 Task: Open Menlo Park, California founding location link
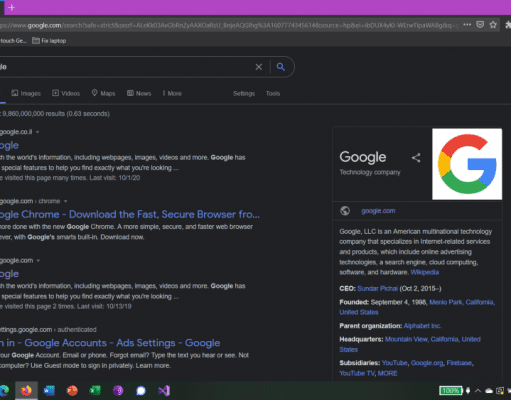pos(462,302)
